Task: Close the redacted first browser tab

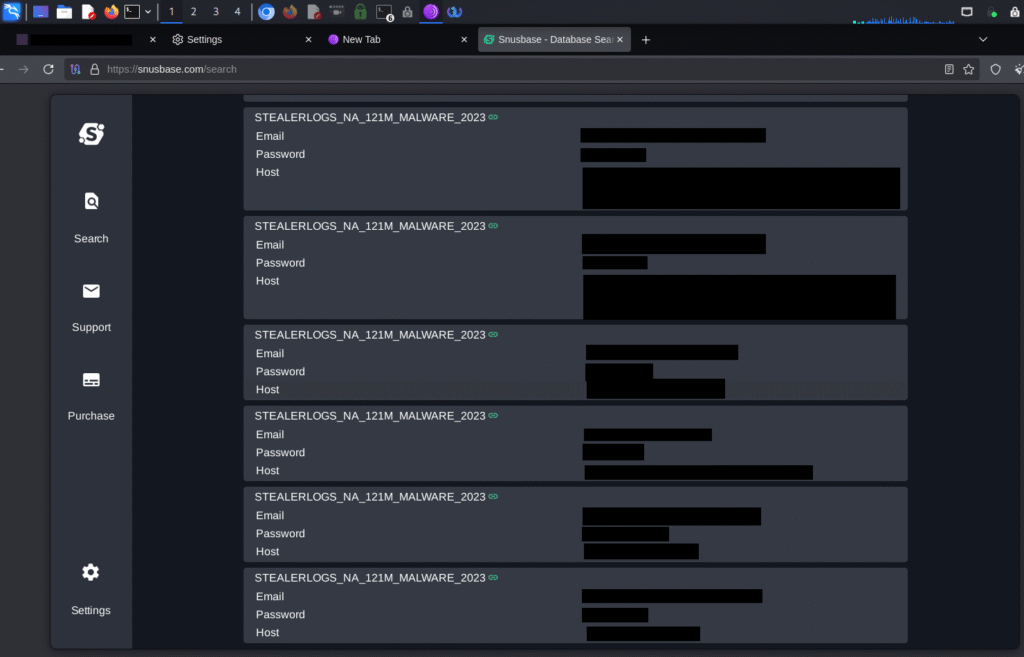Action: (x=153, y=39)
